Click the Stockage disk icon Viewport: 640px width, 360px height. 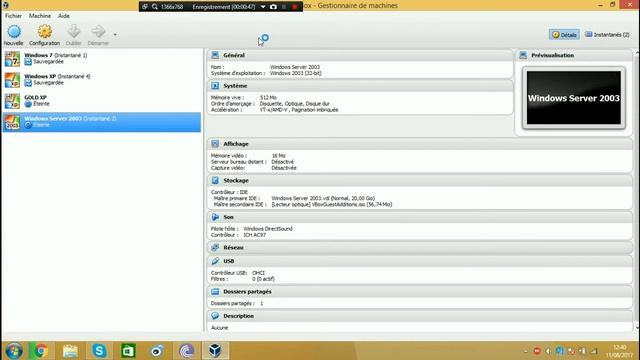coord(215,180)
